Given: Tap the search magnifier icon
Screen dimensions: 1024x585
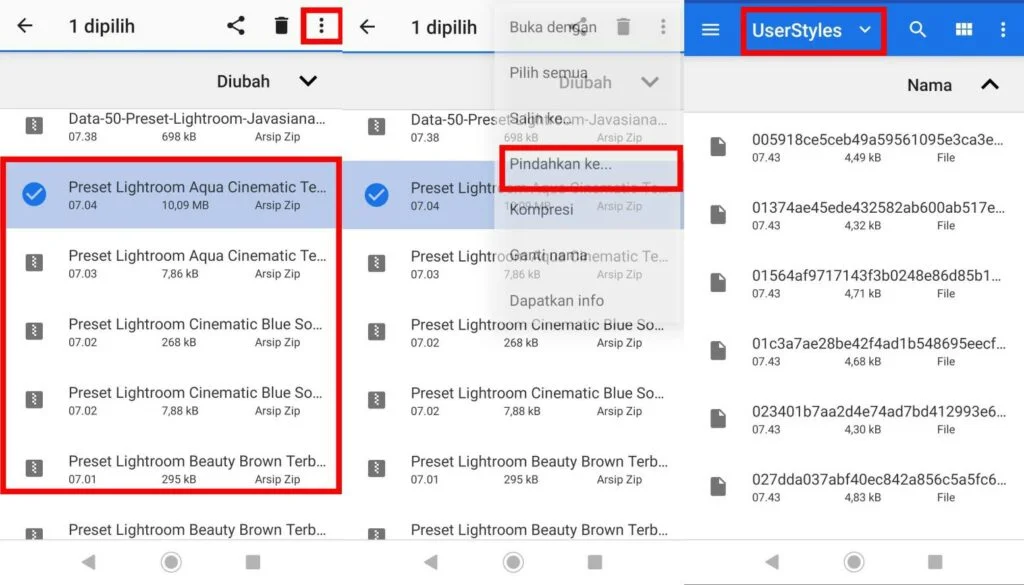Looking at the screenshot, I should point(917,30).
